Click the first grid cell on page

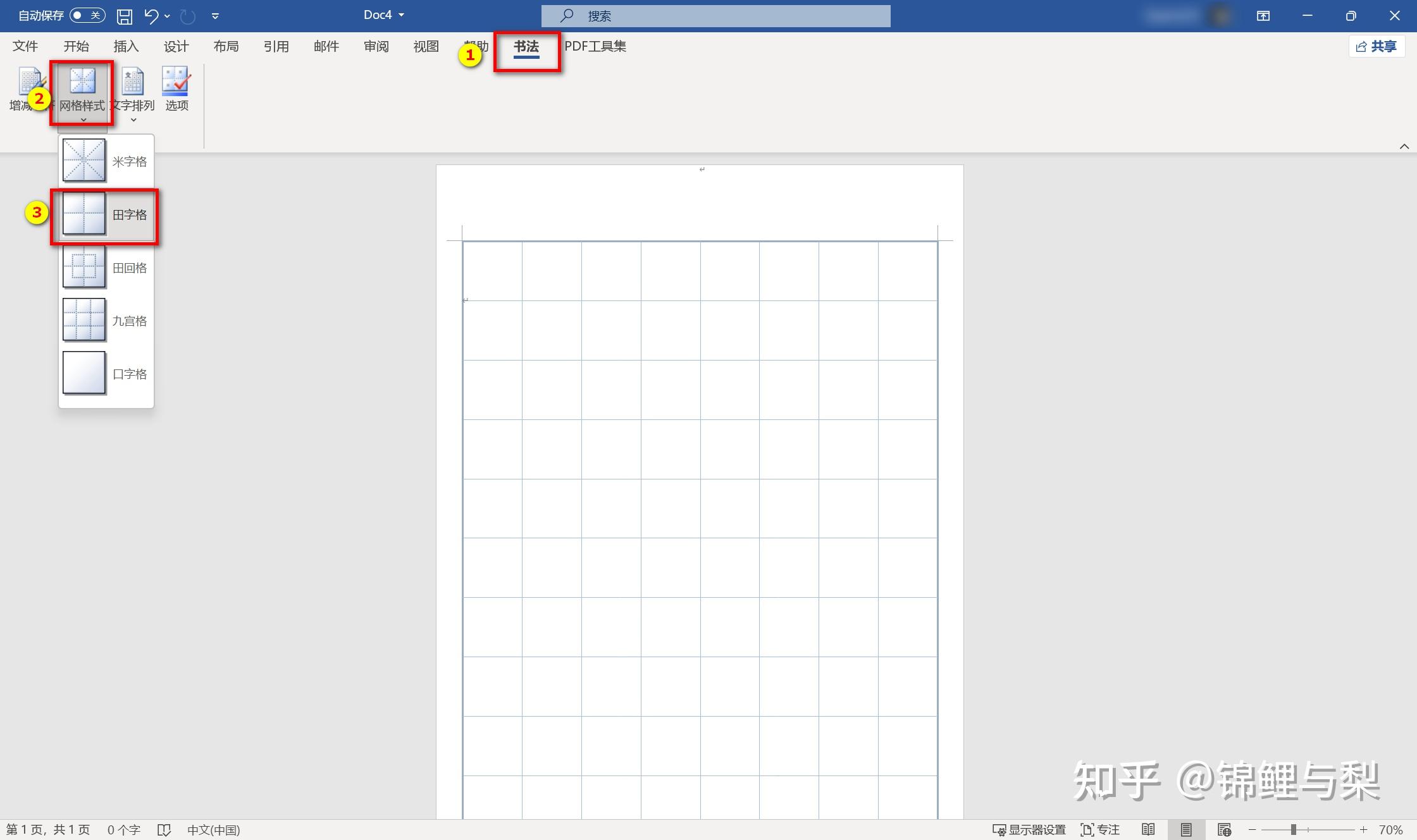[x=493, y=271]
